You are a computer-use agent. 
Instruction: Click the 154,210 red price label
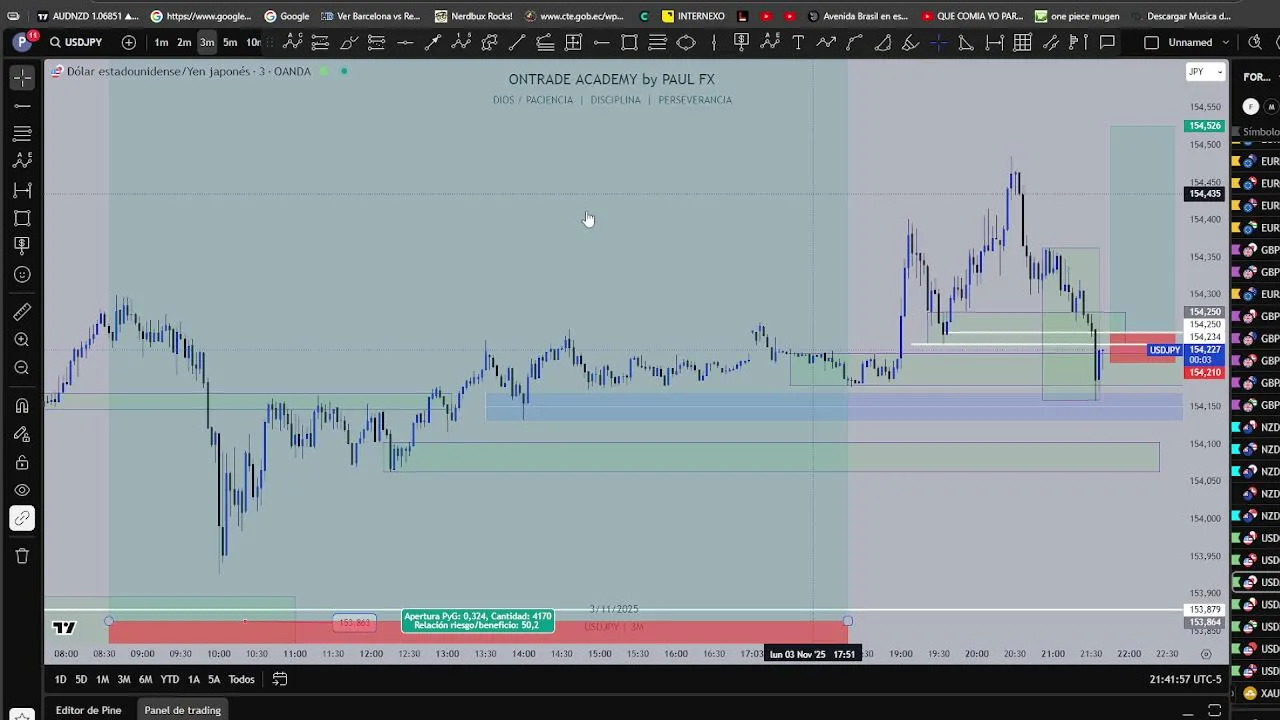coord(1204,372)
